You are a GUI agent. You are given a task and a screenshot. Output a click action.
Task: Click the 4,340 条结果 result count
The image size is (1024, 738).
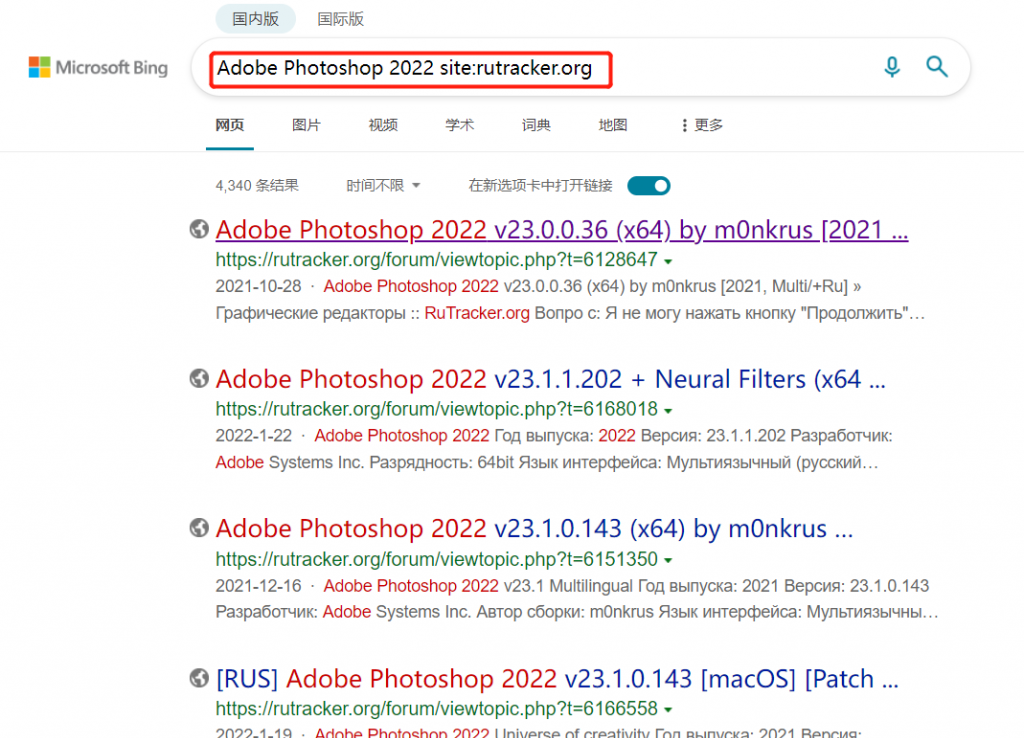[x=257, y=185]
